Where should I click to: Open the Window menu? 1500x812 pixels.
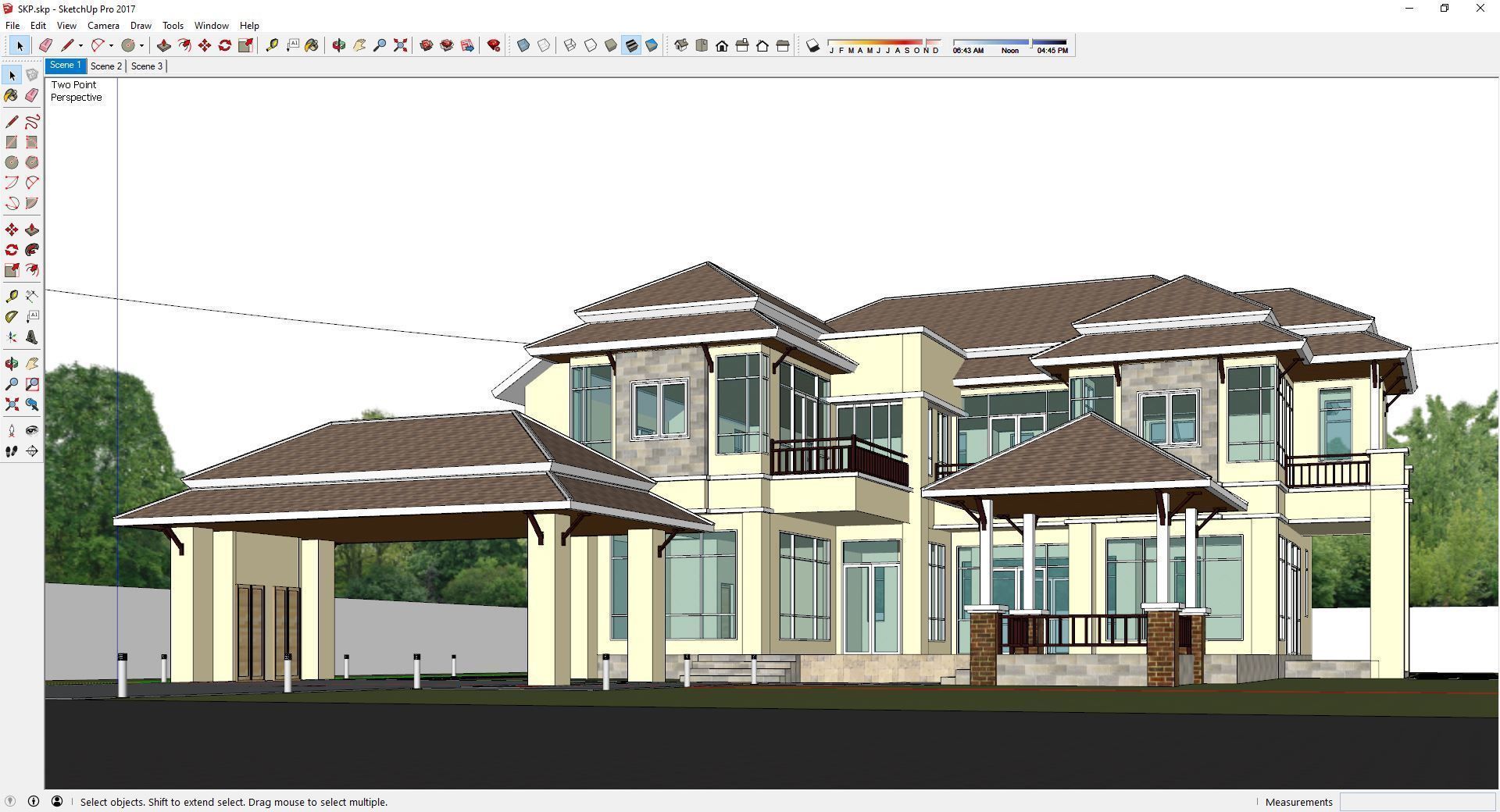pos(211,26)
